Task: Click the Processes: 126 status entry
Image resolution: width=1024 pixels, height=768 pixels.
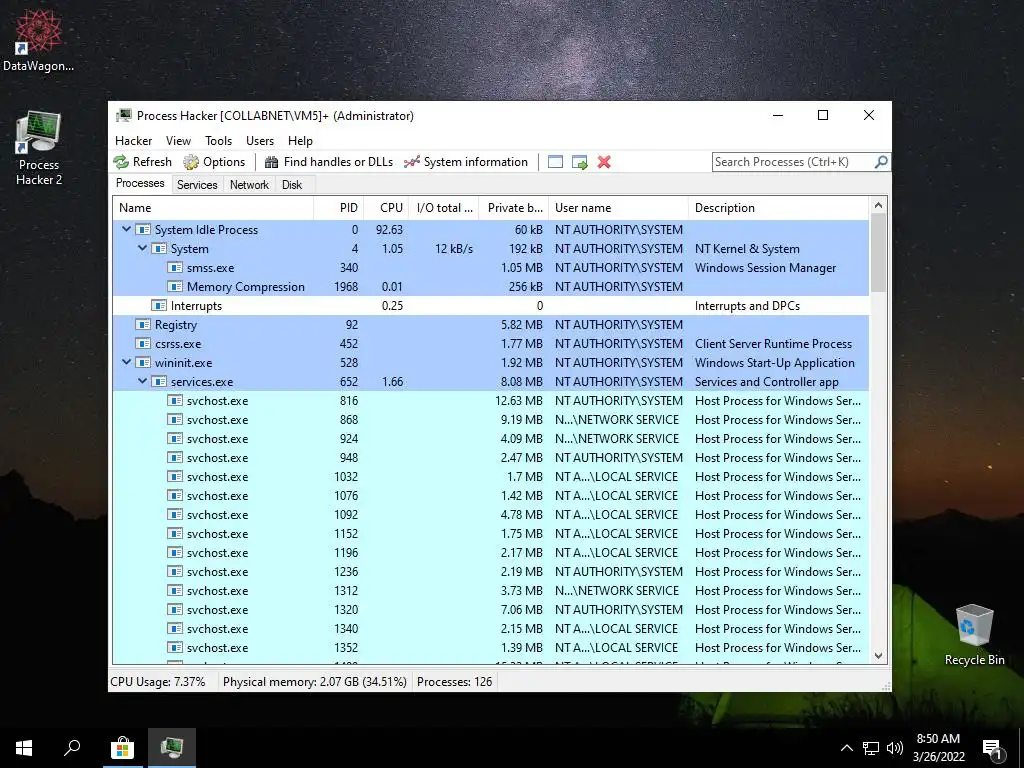Action: coord(455,682)
